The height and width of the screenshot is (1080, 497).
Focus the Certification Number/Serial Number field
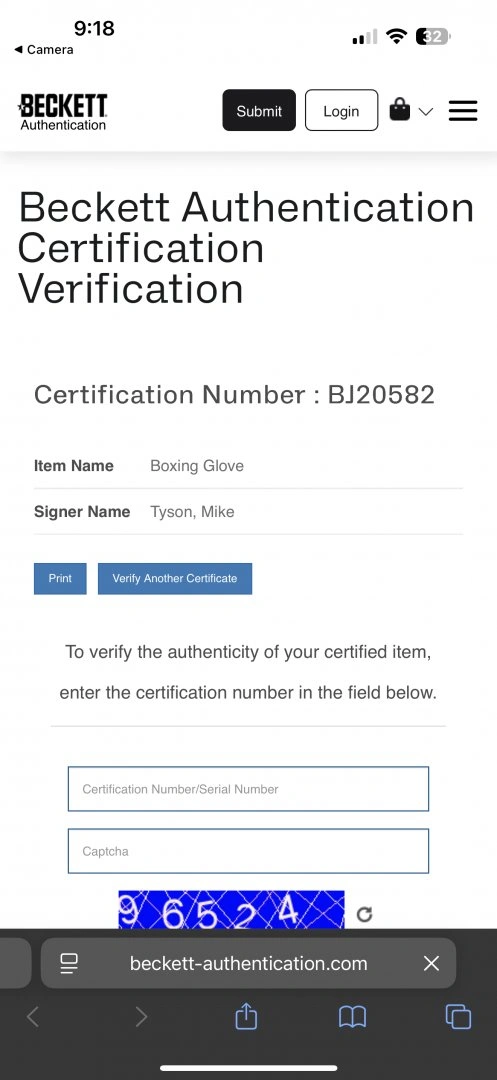tap(248, 789)
